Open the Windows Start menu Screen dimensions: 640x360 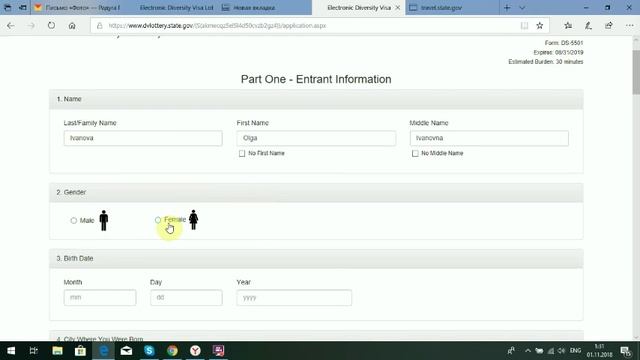pyautogui.click(x=11, y=351)
